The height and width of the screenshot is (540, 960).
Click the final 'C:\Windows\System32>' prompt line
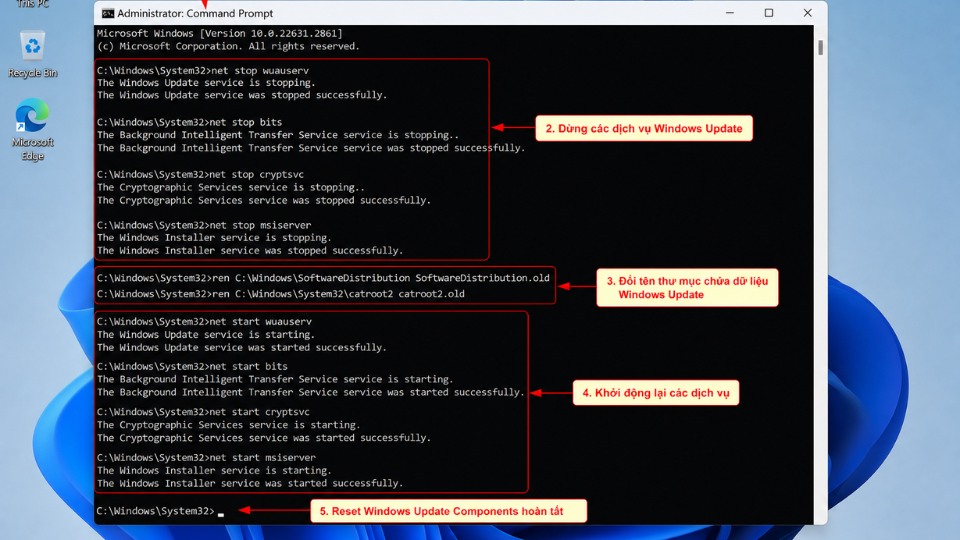[160, 511]
